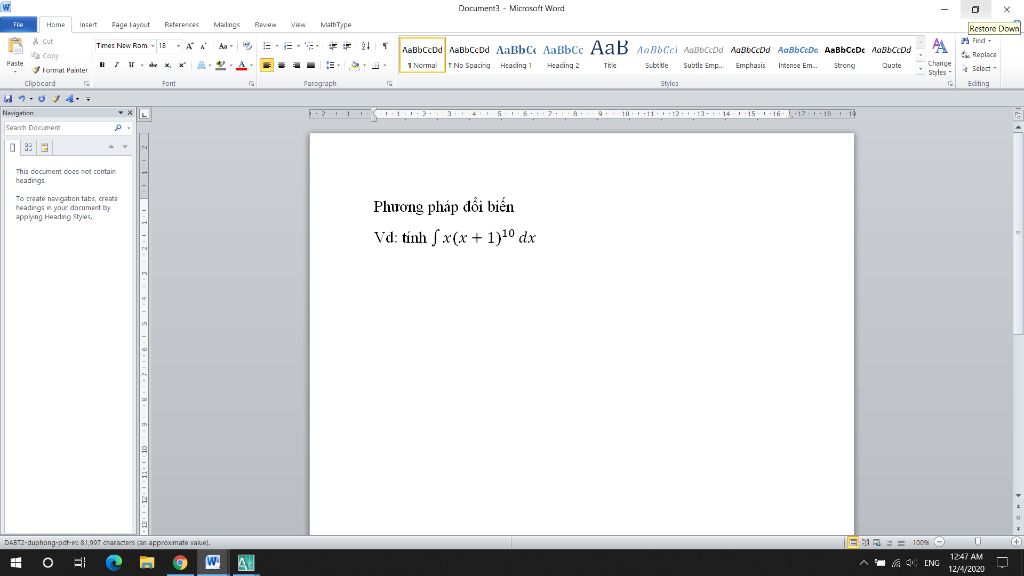Clear formatting from selected text
This screenshot has width=1024, height=576.
[x=247, y=46]
